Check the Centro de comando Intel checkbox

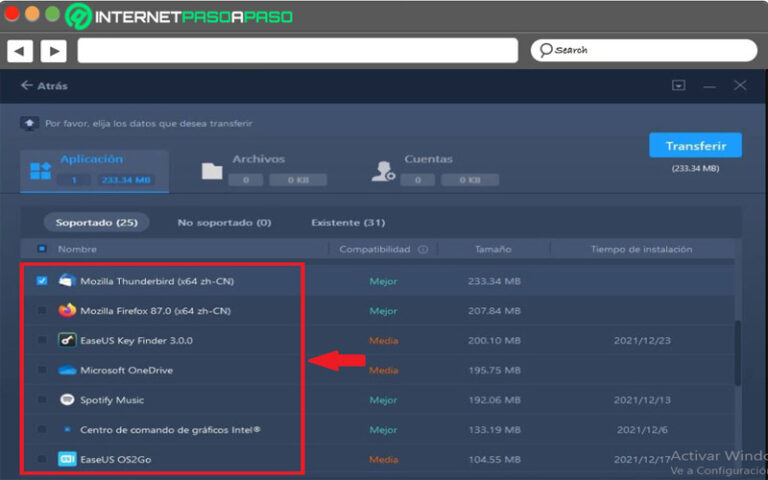[x=42, y=430]
